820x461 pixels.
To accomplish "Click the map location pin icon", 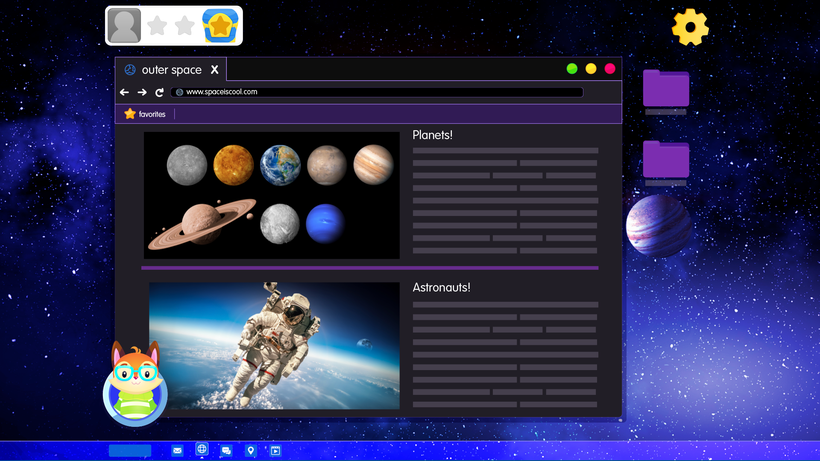I will point(251,451).
